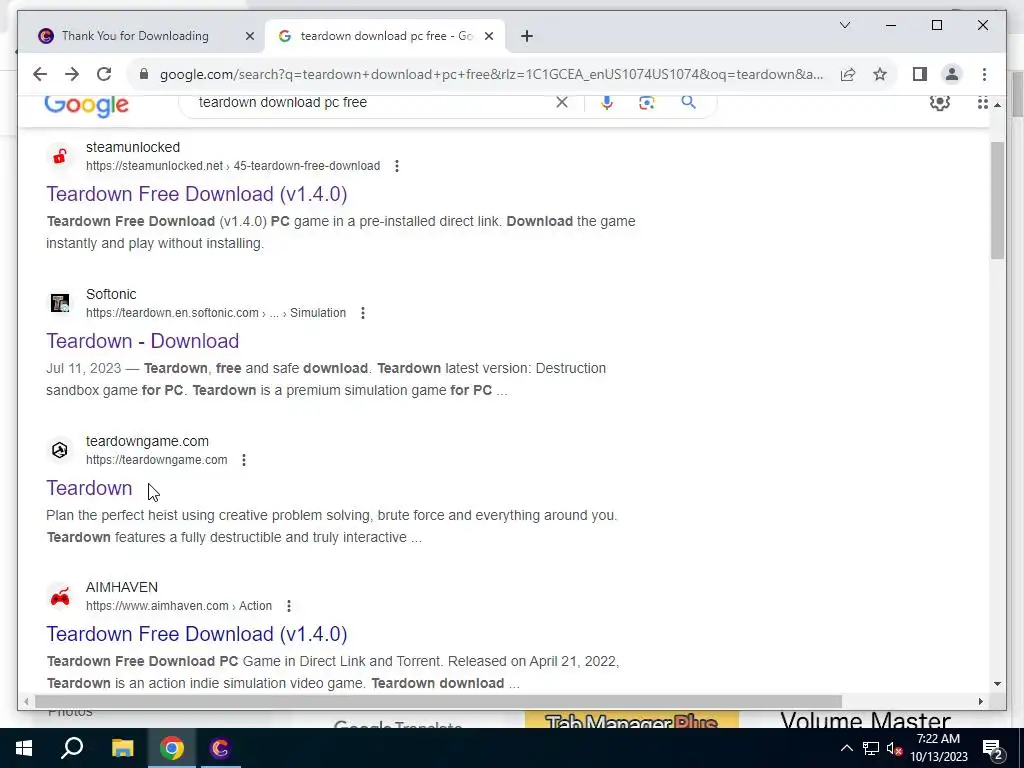This screenshot has height=768, width=1024.
Task: Click the Softonic result favicon
Action: [x=59, y=303]
